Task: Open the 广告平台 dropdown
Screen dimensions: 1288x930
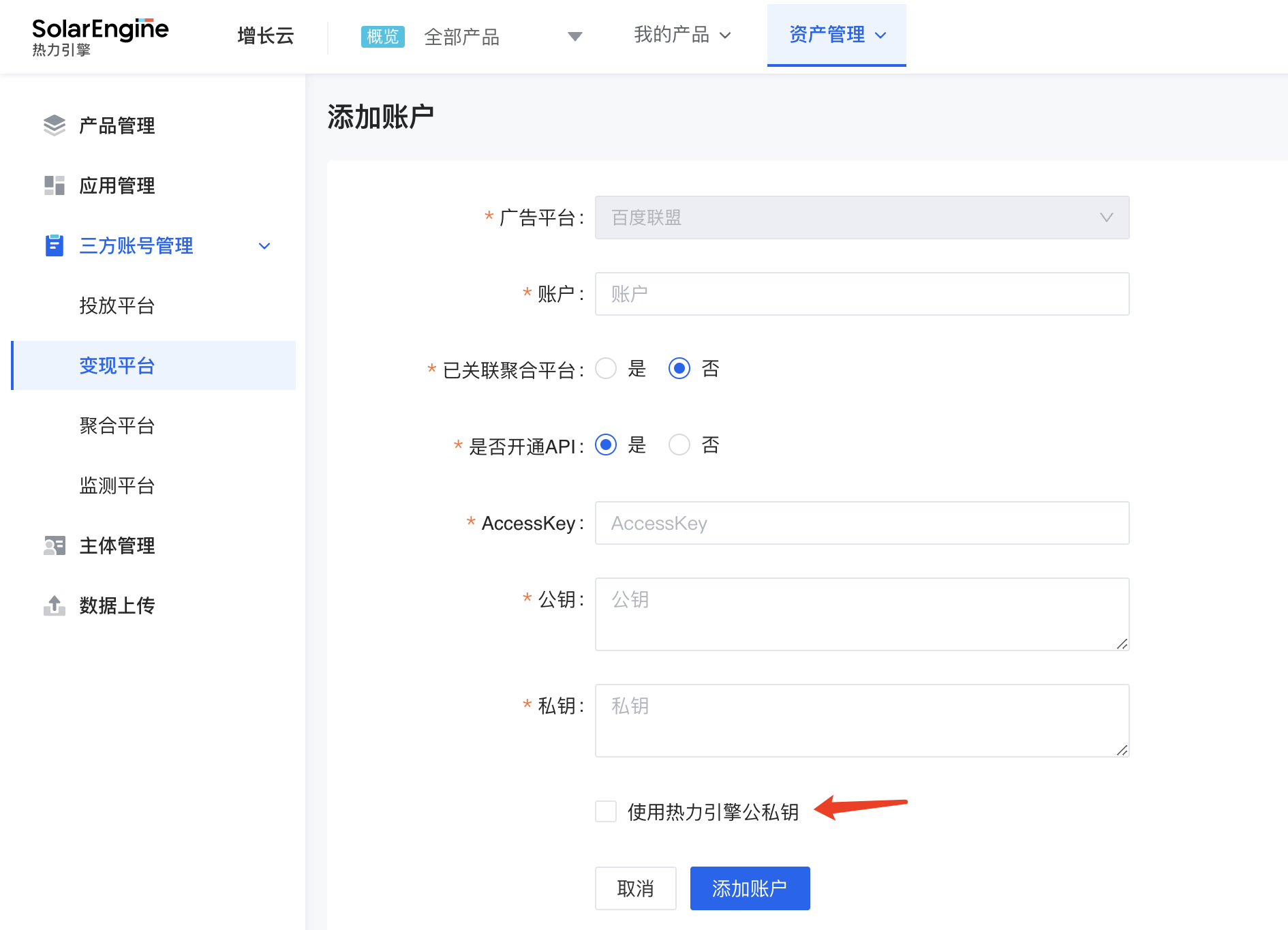Action: tap(861, 217)
